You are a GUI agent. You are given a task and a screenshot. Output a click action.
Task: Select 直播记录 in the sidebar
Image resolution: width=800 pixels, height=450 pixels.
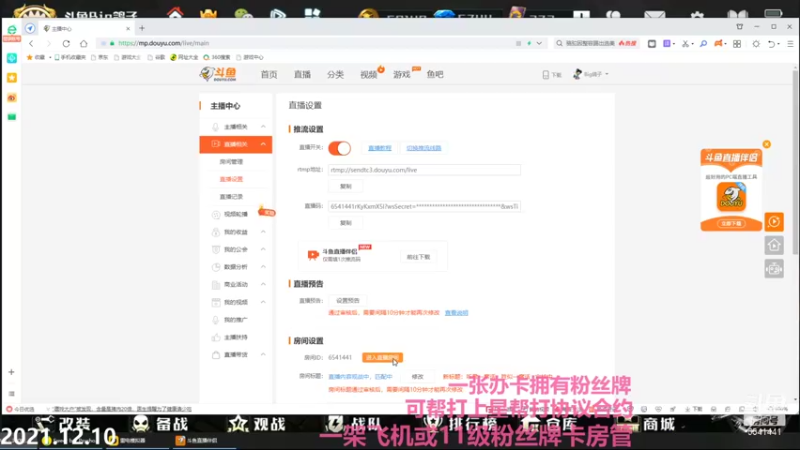point(231,197)
